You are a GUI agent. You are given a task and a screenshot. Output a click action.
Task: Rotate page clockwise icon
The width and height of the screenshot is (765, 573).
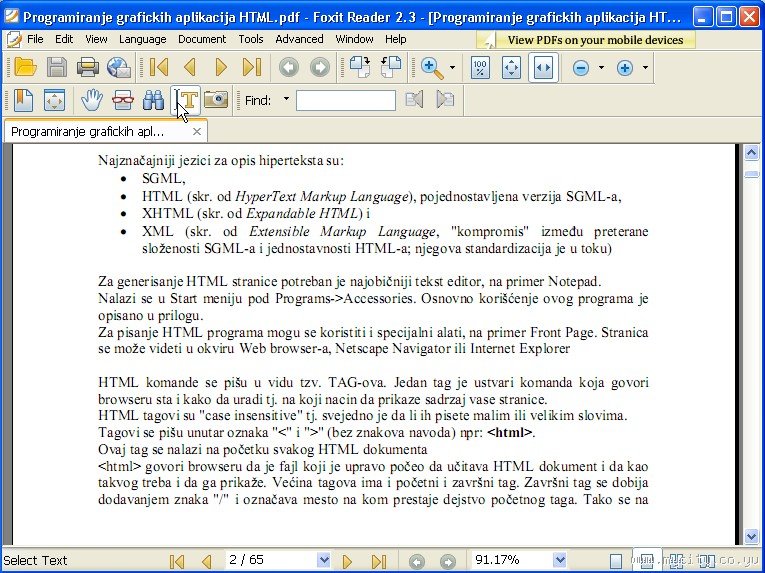[360, 67]
